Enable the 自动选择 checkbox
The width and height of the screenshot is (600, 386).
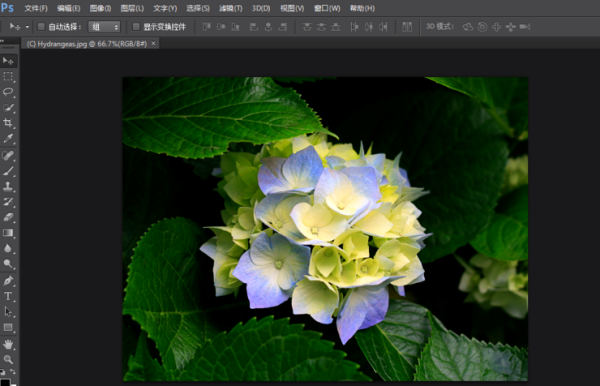pyautogui.click(x=41, y=27)
